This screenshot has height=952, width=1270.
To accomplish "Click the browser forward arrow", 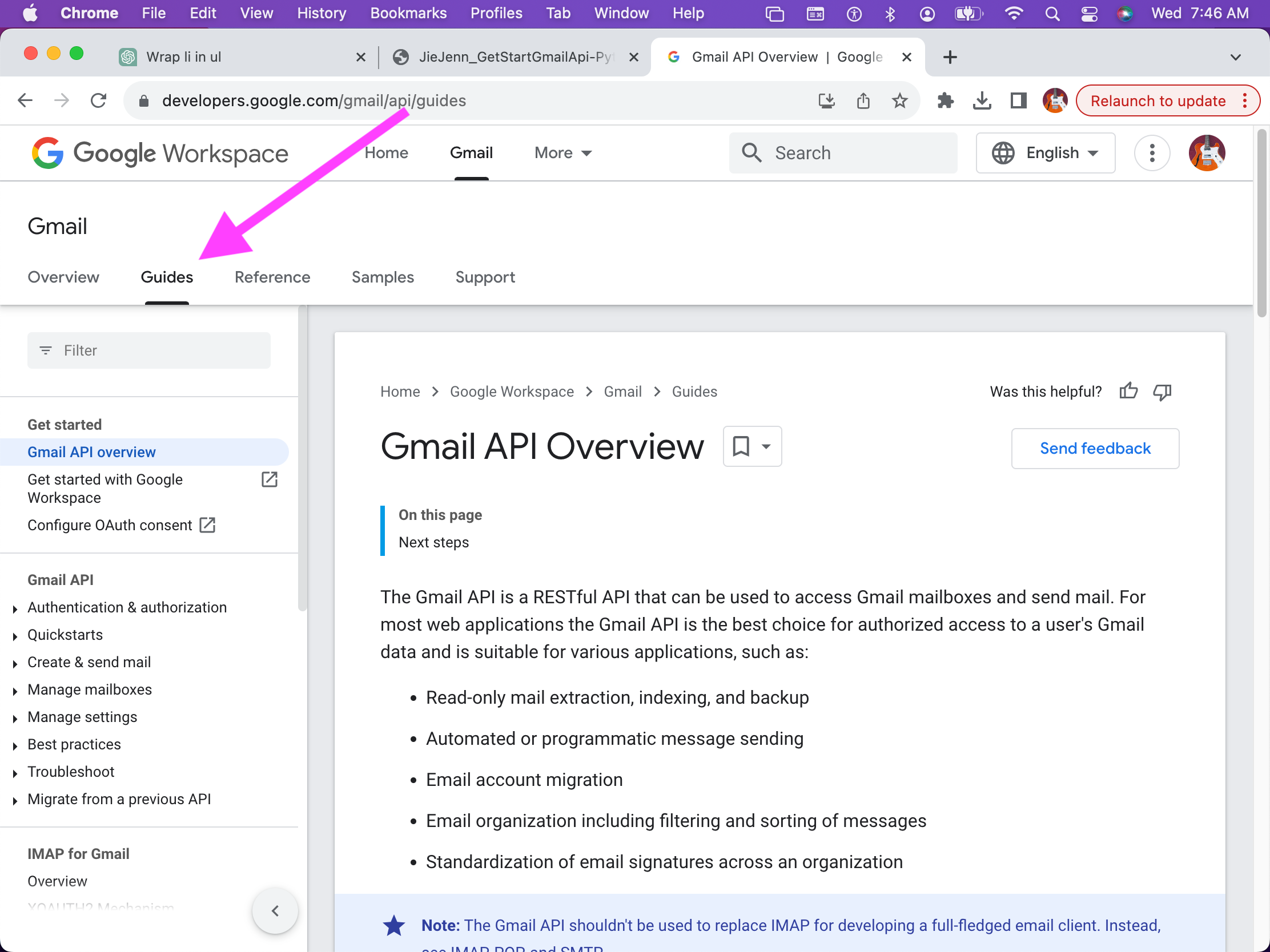I will click(x=62, y=101).
